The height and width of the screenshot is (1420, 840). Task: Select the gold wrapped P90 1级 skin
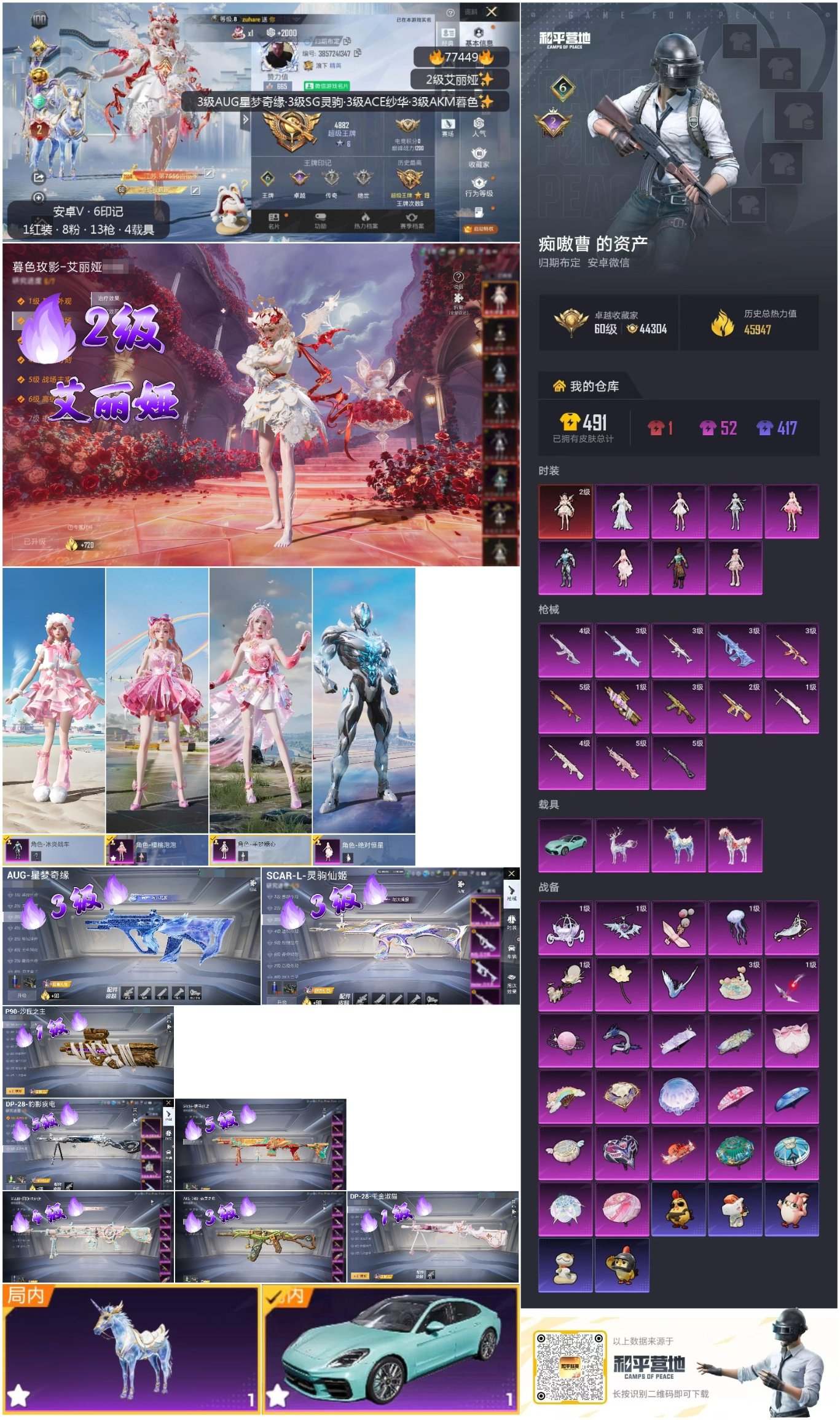point(622,707)
